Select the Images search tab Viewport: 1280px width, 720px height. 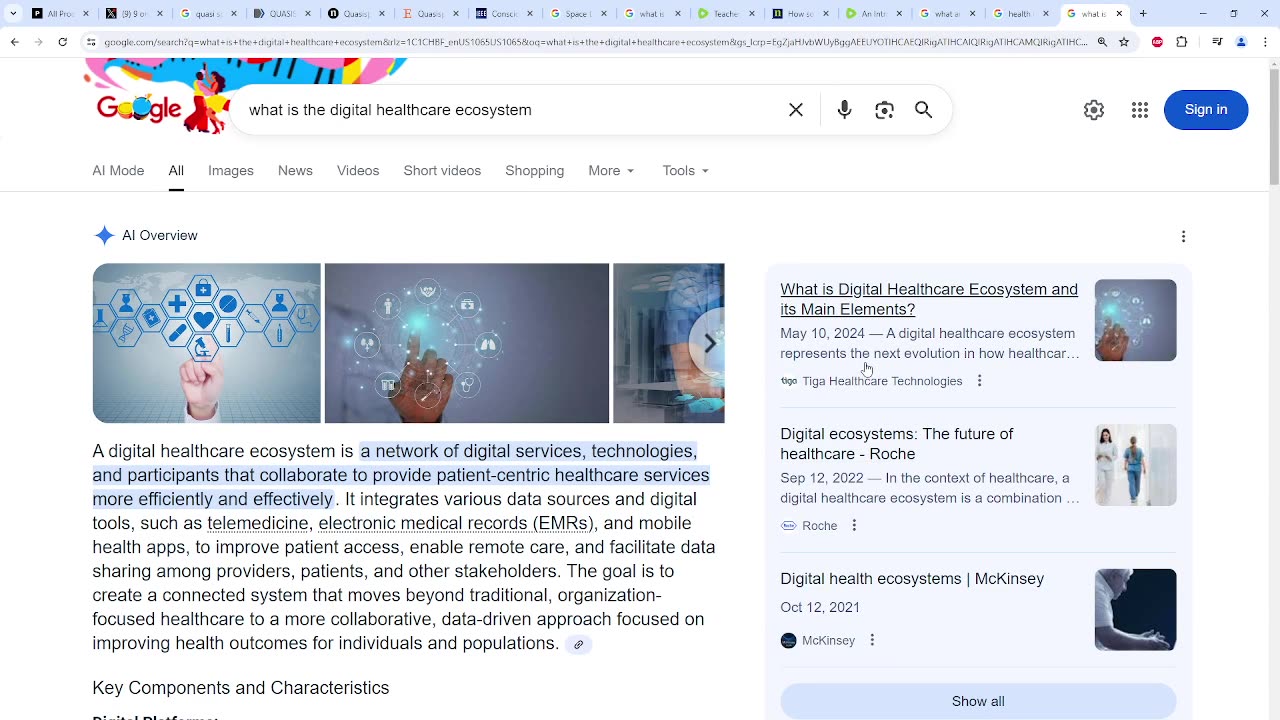(231, 171)
